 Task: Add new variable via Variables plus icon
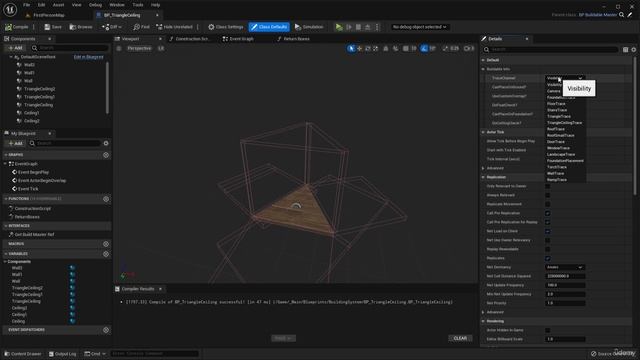pos(106,254)
